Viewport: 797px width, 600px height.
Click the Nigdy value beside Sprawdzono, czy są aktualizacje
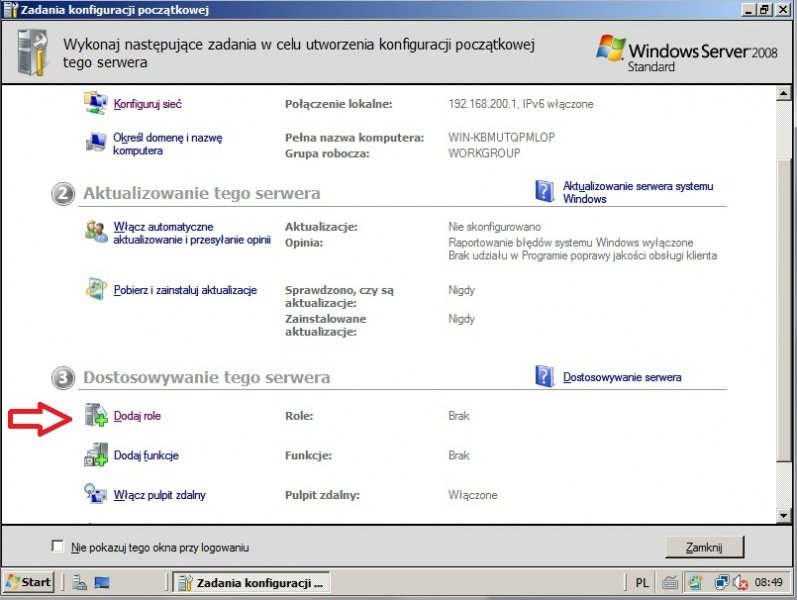pyautogui.click(x=461, y=290)
